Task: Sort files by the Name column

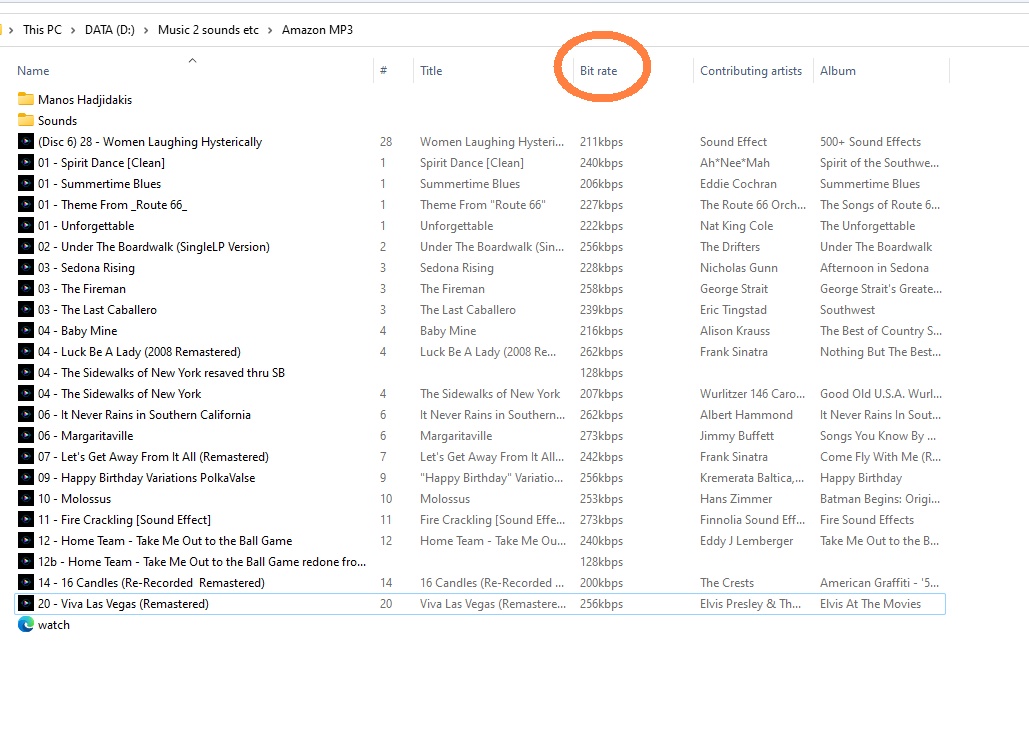Action: tap(33, 70)
